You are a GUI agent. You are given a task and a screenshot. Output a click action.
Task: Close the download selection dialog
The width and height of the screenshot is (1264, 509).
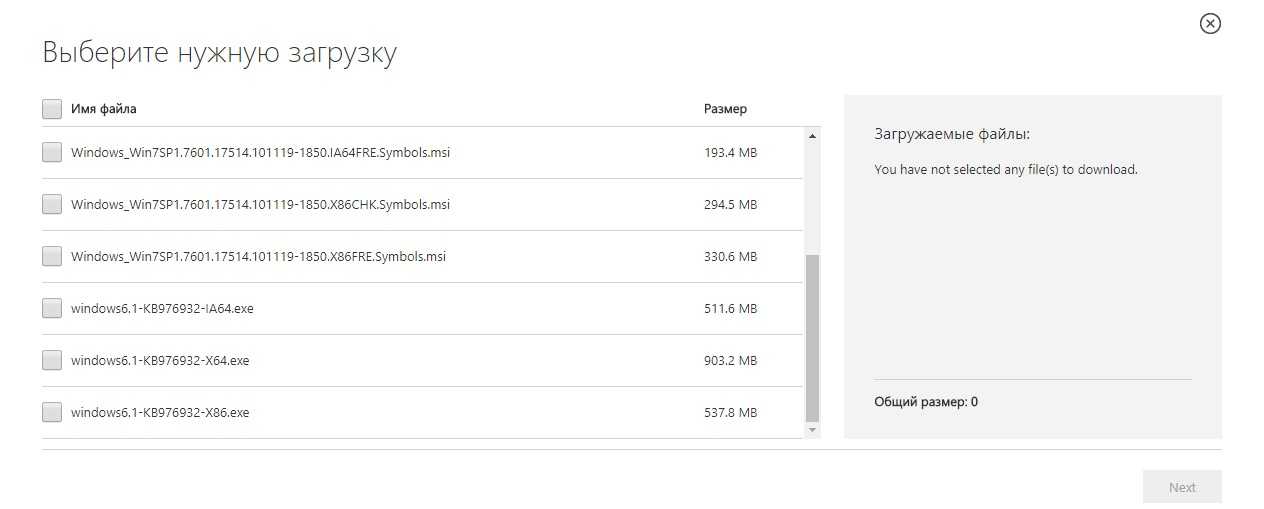tap(1210, 23)
